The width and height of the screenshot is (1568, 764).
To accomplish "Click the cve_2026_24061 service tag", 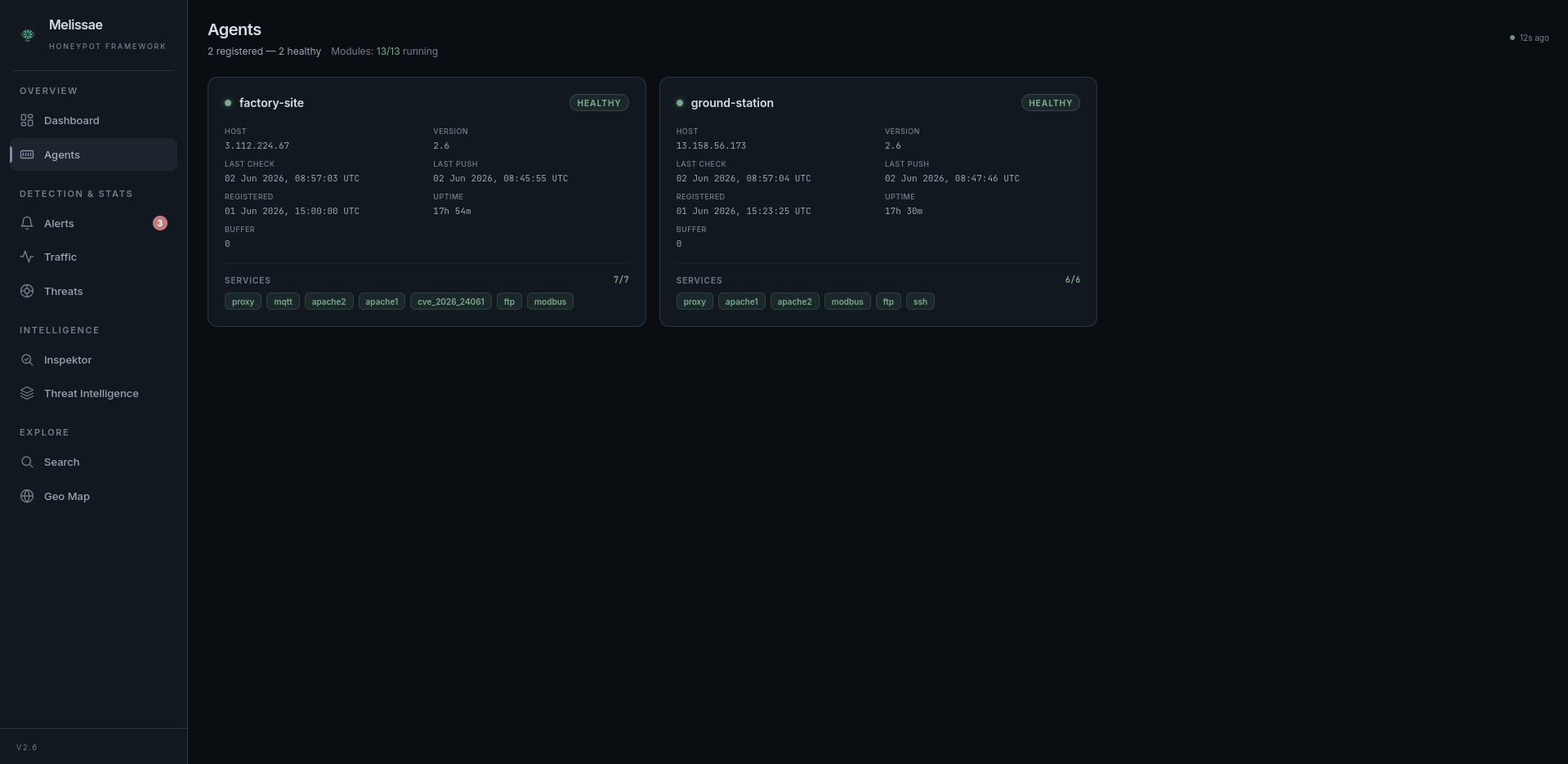I will (x=451, y=302).
